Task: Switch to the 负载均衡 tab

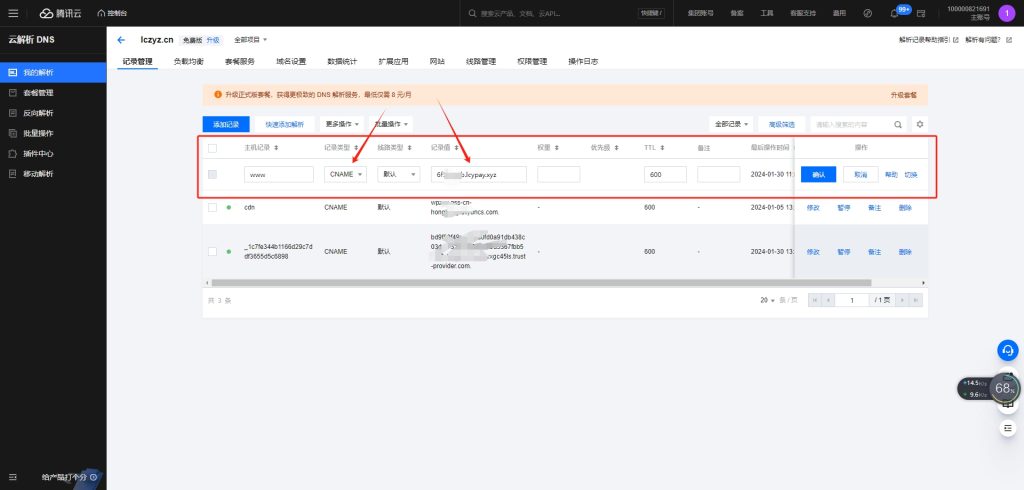Action: 188,61
